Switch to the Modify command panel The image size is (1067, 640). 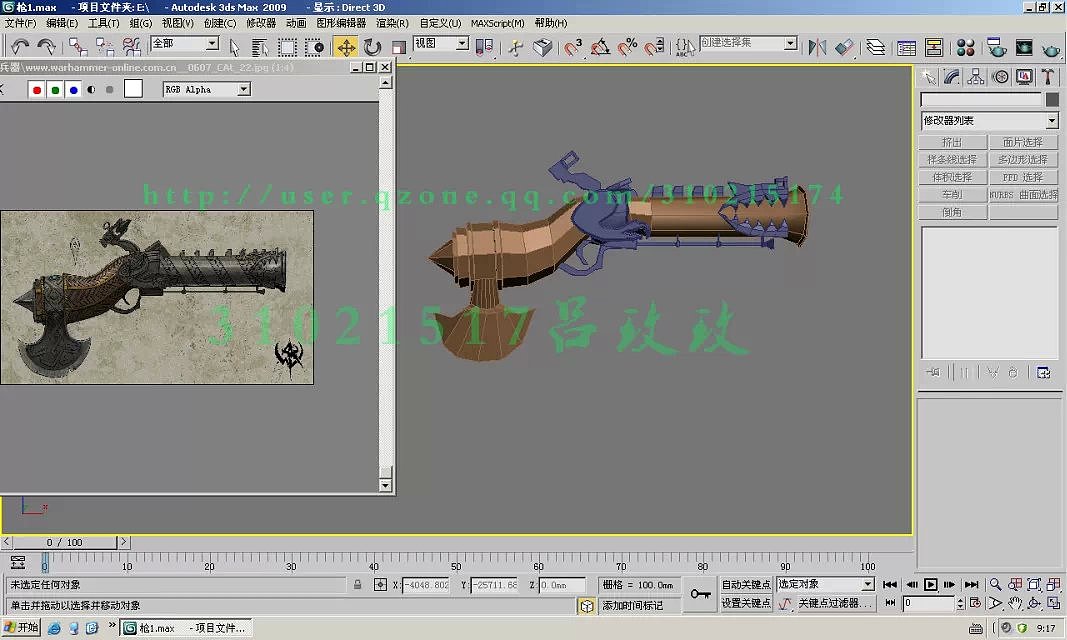coord(951,76)
